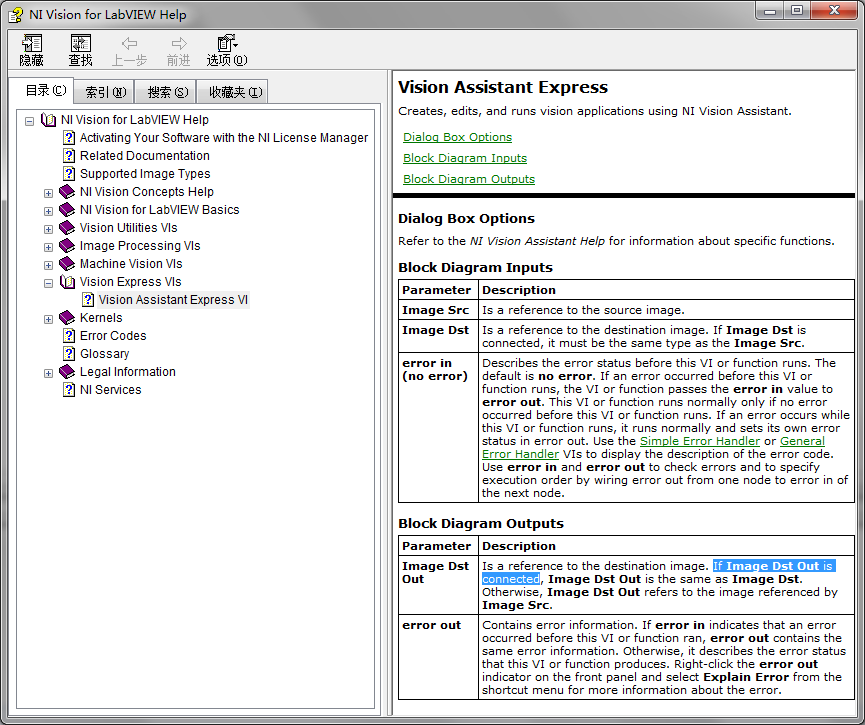
Task: Select the Supported Image Types topic
Action: coord(145,174)
